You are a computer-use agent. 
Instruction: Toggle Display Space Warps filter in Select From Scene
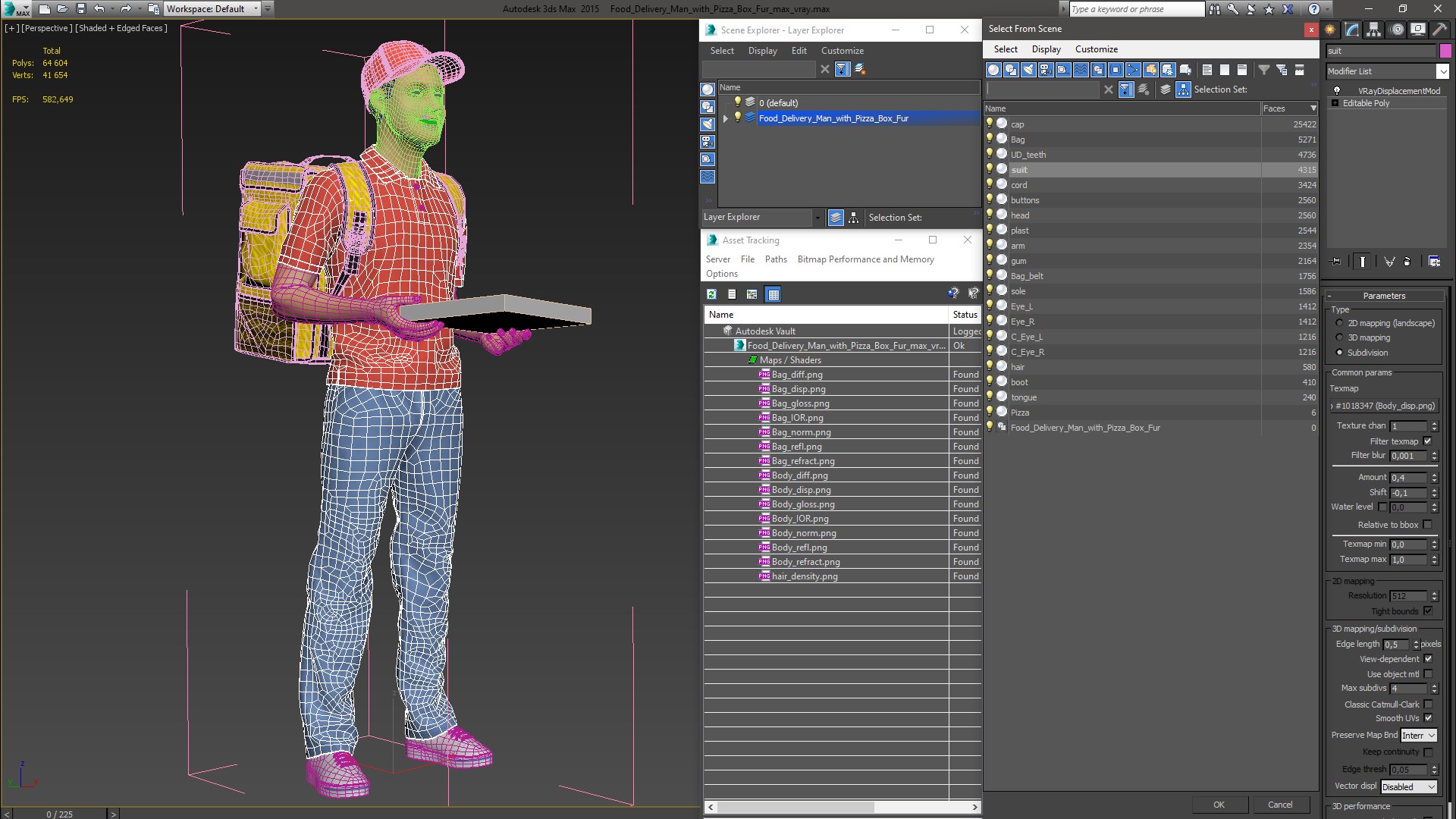pyautogui.click(x=1081, y=70)
